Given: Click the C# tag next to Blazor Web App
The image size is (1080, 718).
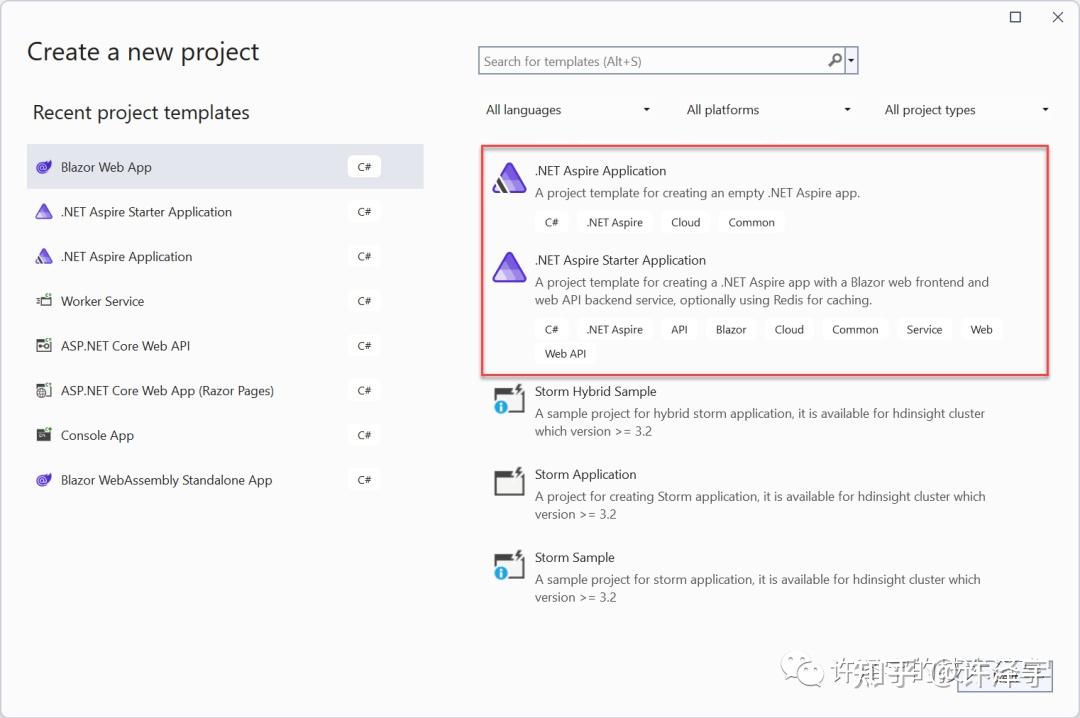Looking at the screenshot, I should tap(364, 166).
